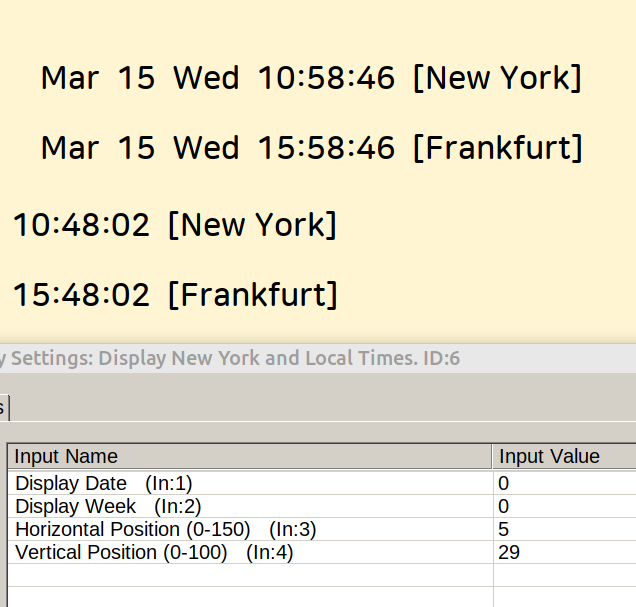Image resolution: width=636 pixels, height=607 pixels.
Task: Edit the Horizontal Position value 5
Action: 504,529
